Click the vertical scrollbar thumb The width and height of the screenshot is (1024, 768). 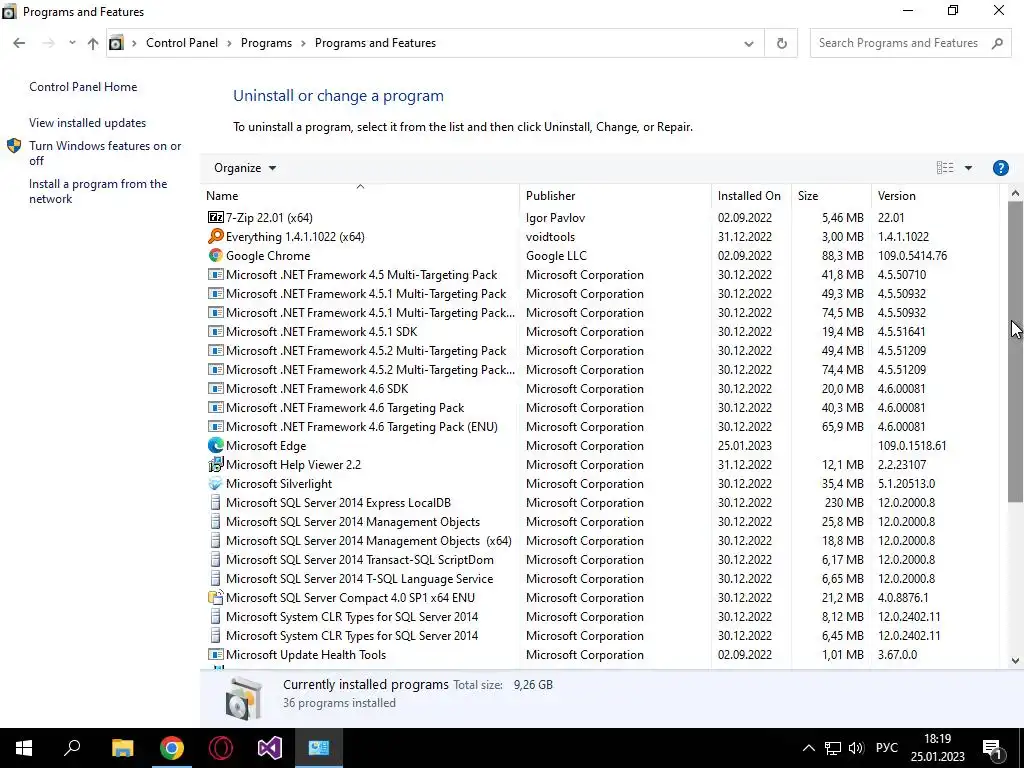[1015, 351]
